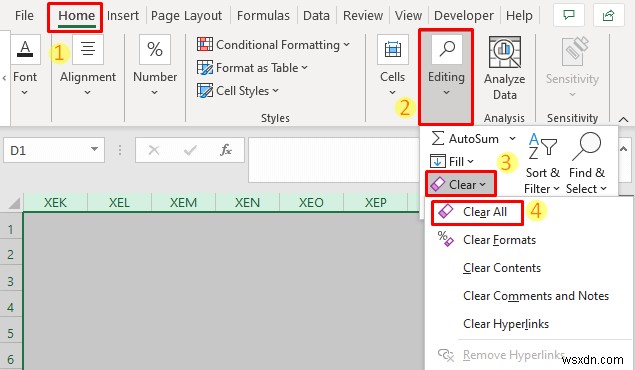Viewport: 635px width, 370px height.
Task: Select column header XEN
Action: pos(247,202)
